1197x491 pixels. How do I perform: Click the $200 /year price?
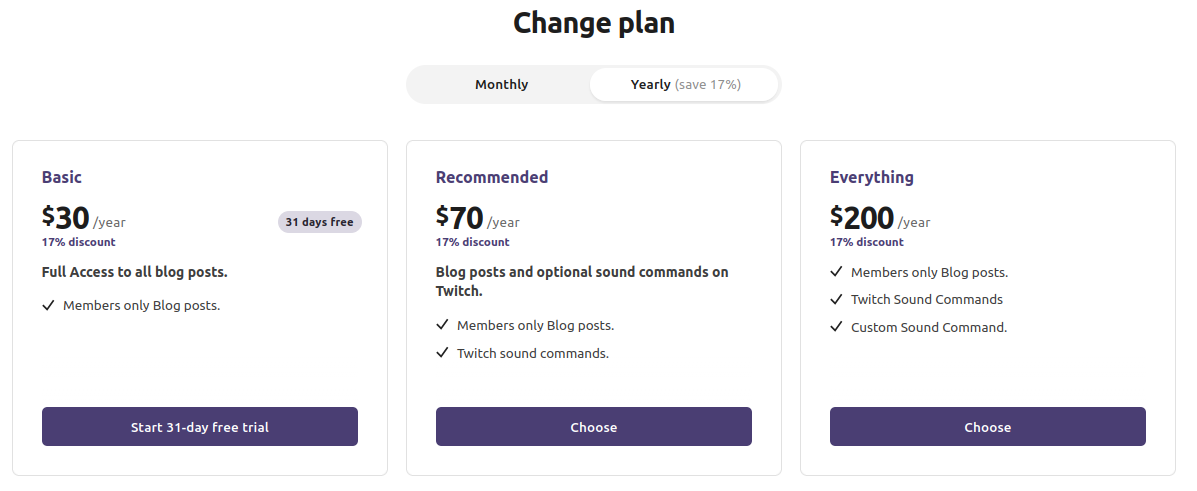[x=879, y=218]
